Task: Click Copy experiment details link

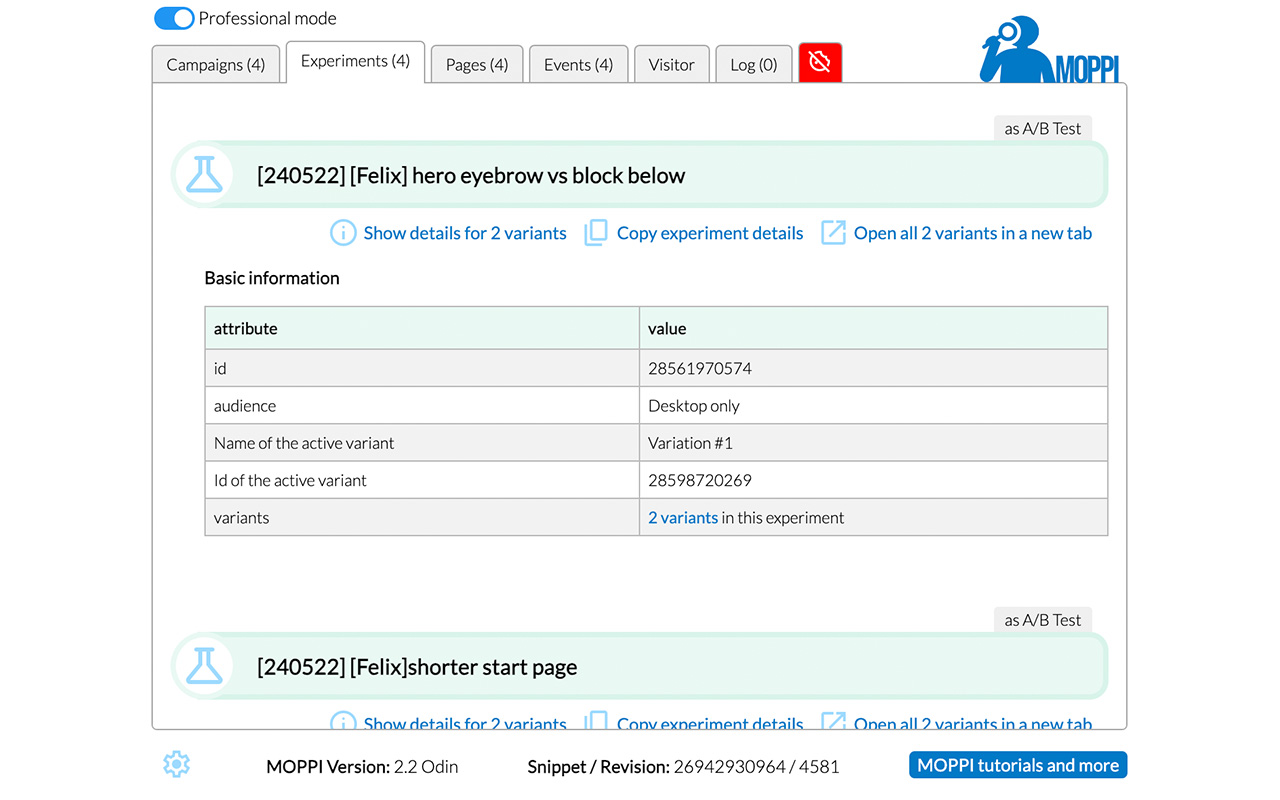Action: (709, 233)
